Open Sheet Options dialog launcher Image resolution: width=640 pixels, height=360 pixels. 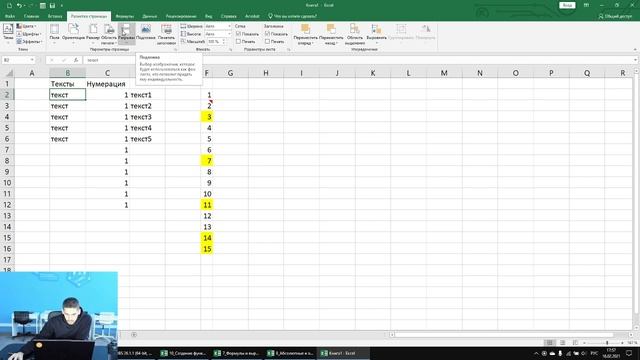pos(289,50)
